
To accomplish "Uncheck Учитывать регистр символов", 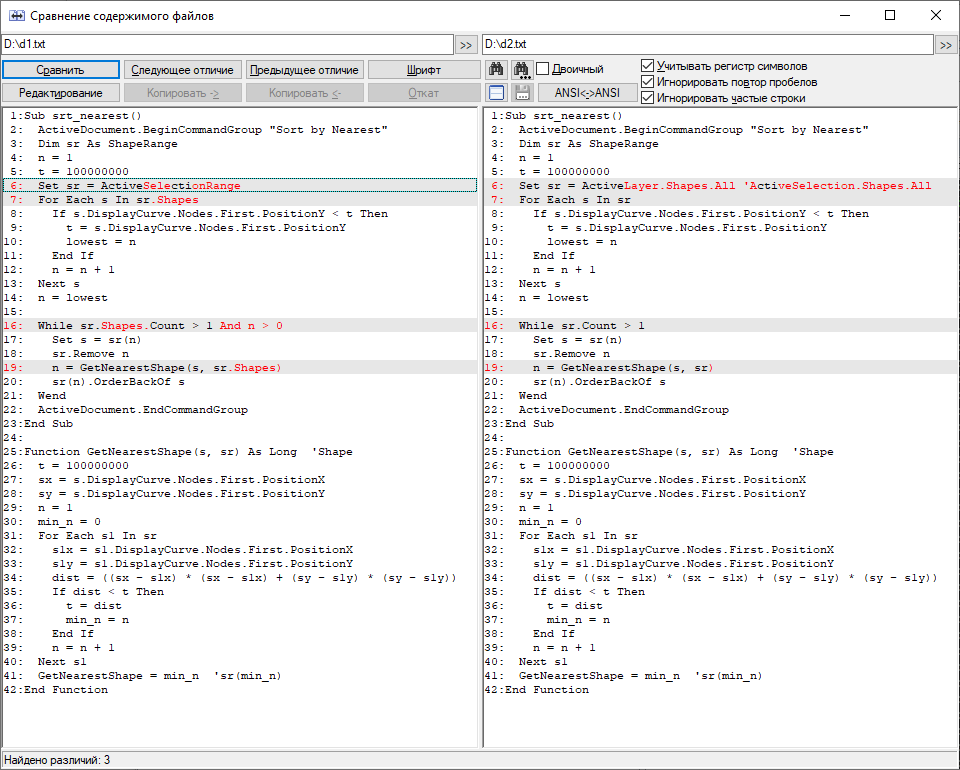I will [648, 66].
